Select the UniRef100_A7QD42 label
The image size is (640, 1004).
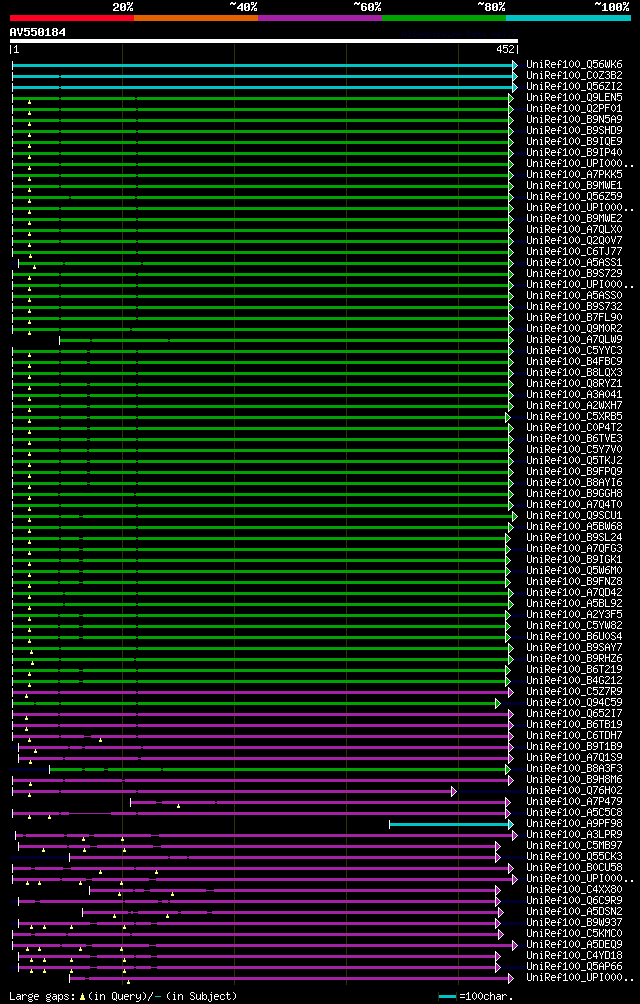tap(574, 592)
